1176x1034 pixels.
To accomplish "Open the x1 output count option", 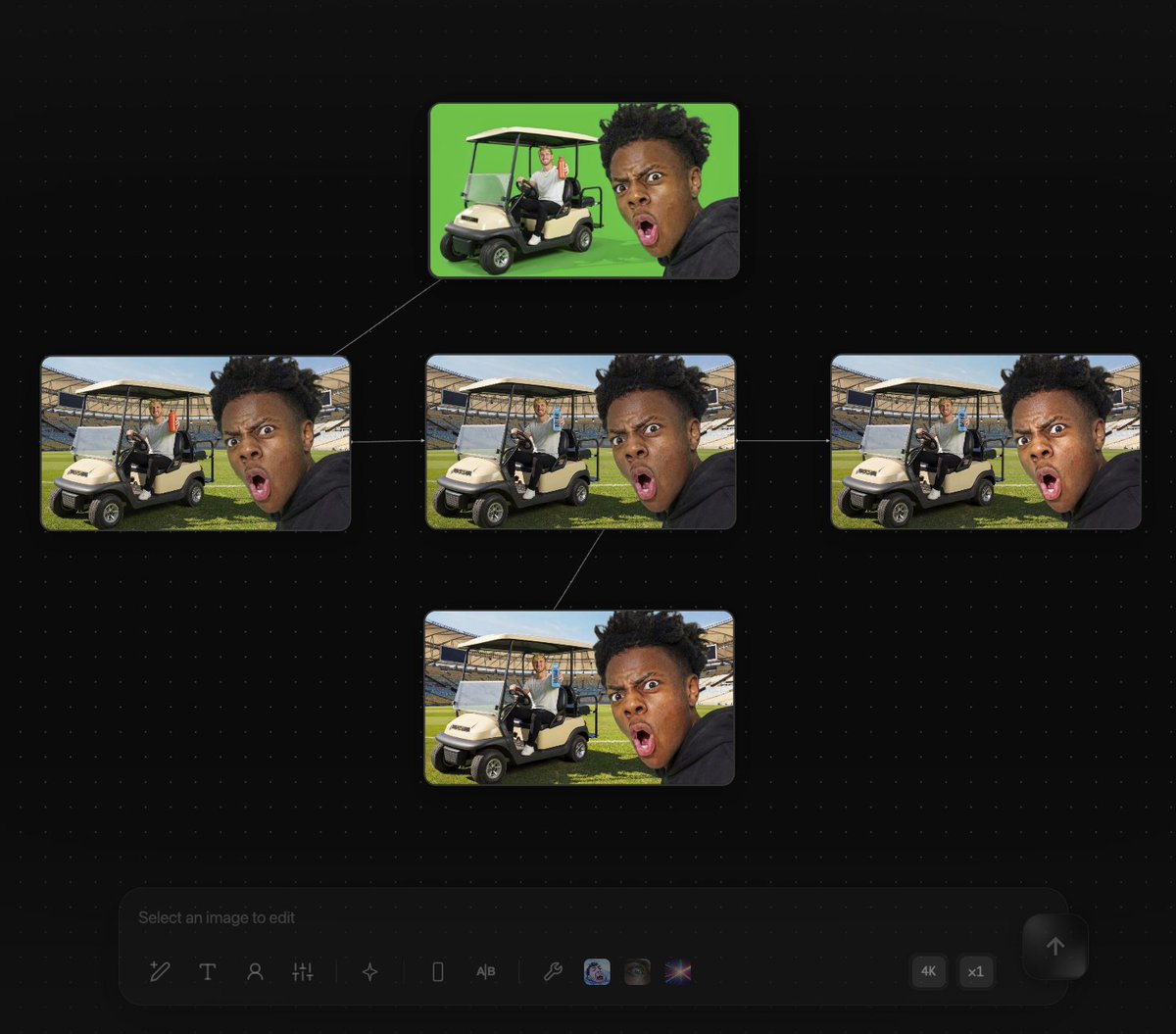I will click(x=976, y=971).
